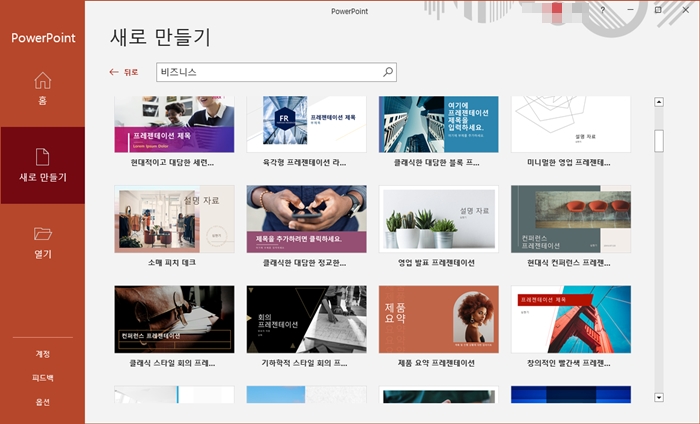Select the 현대식 컨퍼런스 프레젠테이션 thumbnail
This screenshot has width=700, height=424.
[x=571, y=219]
